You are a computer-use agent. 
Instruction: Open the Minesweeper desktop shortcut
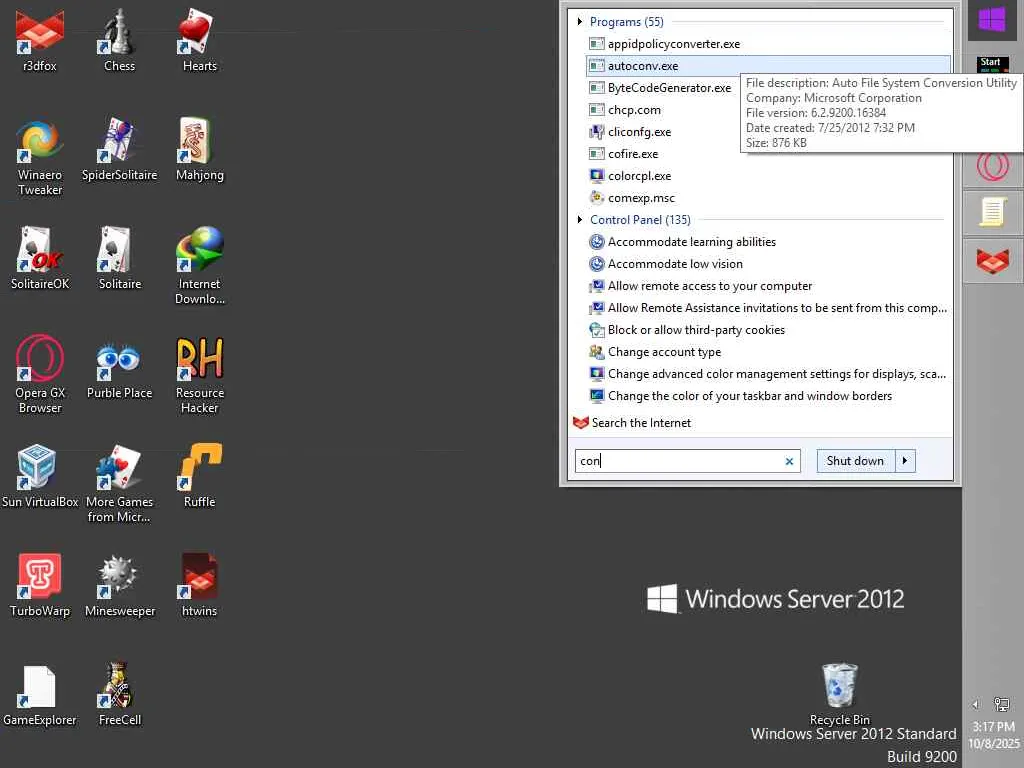[x=120, y=586]
